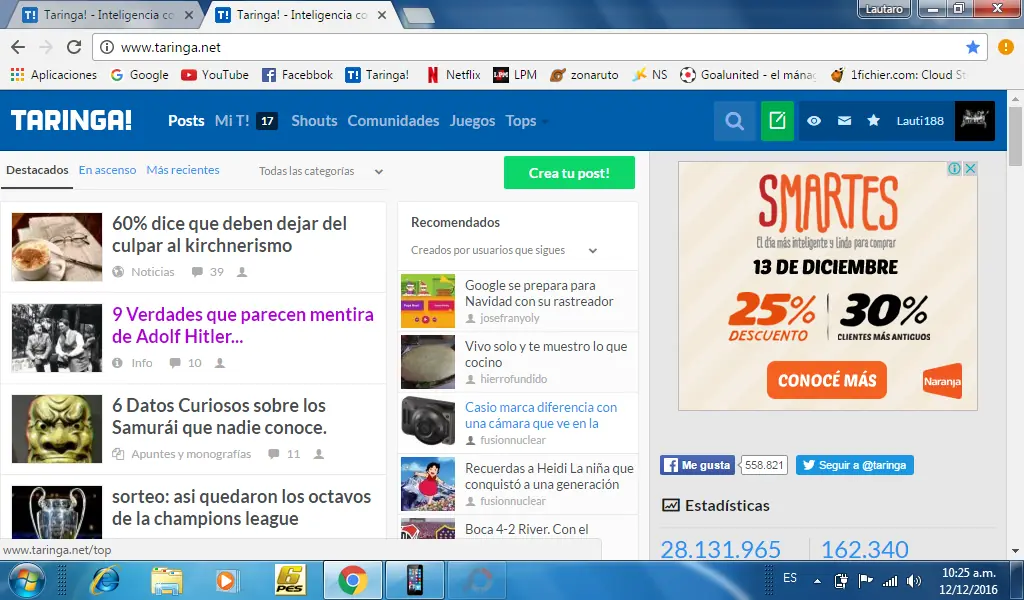
Task: Switch to the 'Más recientes' tab
Action: coord(183,170)
